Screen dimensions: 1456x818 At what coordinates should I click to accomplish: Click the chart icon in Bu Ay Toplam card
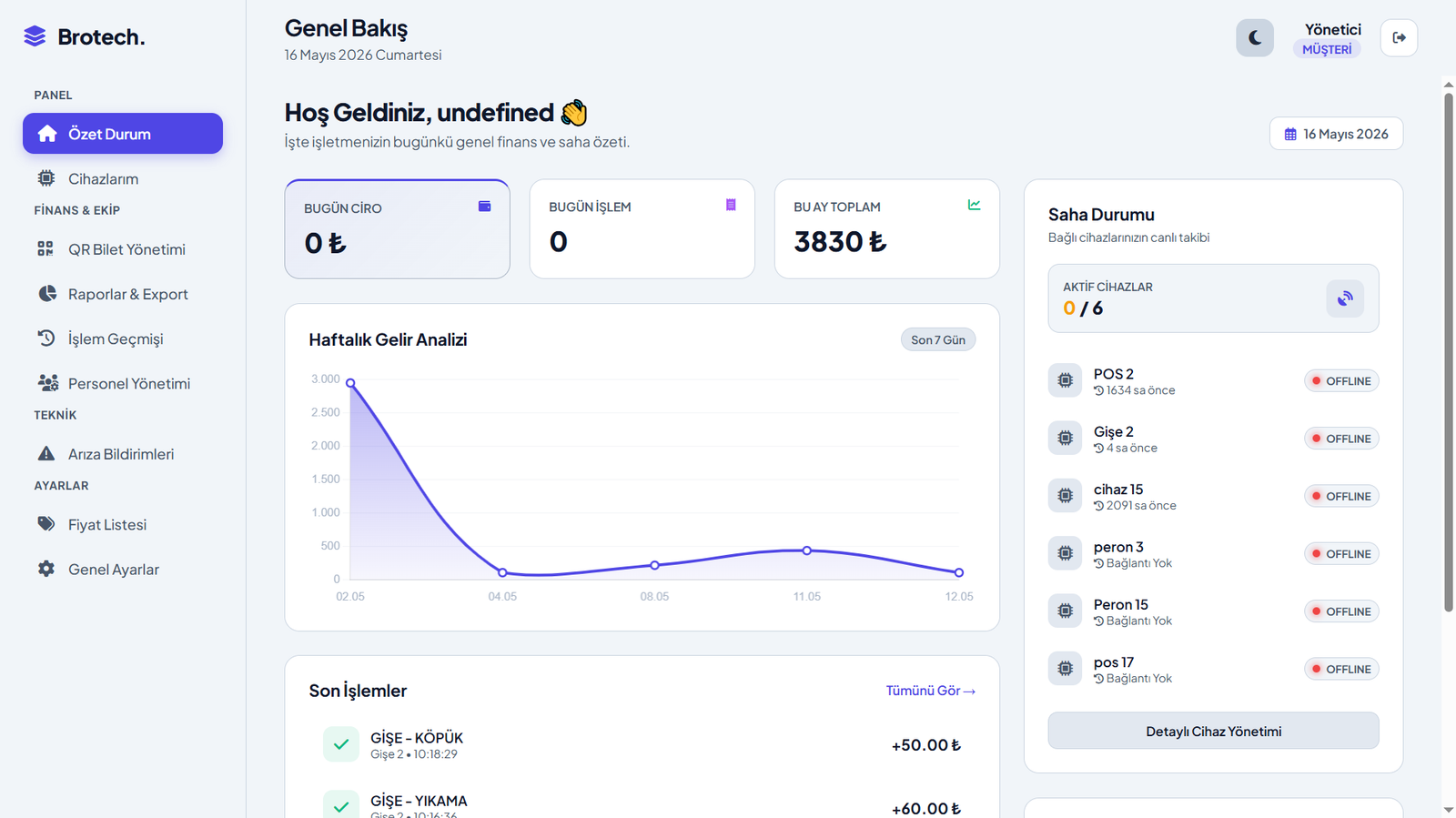(x=975, y=206)
